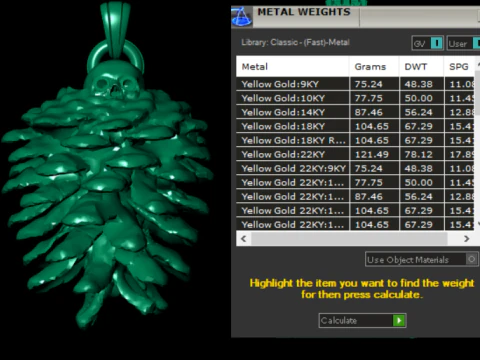Screen dimensions: 480x360
Task: Select the Yellow Gold:10KY row
Action: tap(355, 98)
